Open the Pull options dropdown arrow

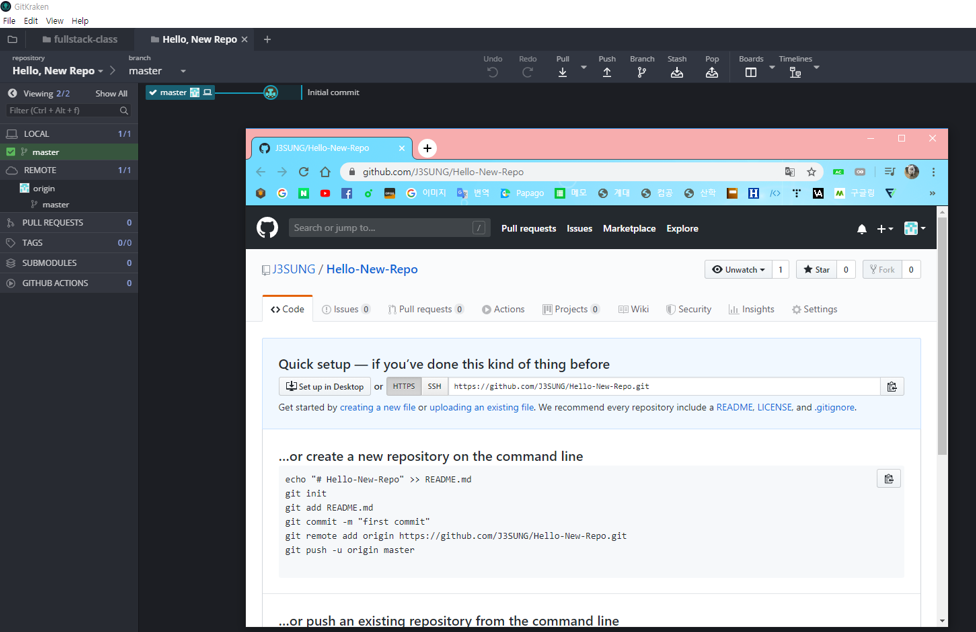583,67
